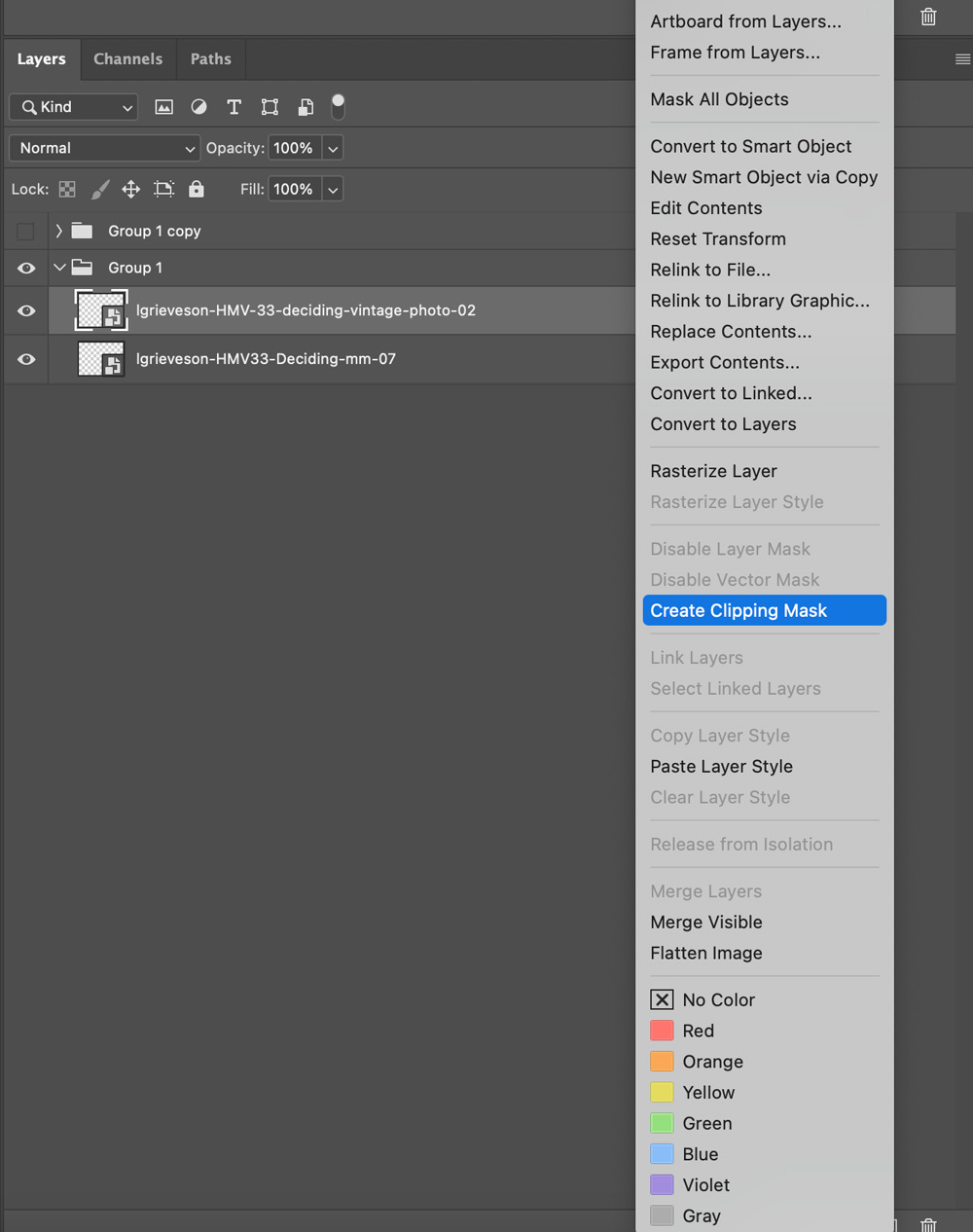This screenshot has height=1232, width=973.
Task: Open Layers panel hamburger menu
Action: (x=962, y=59)
